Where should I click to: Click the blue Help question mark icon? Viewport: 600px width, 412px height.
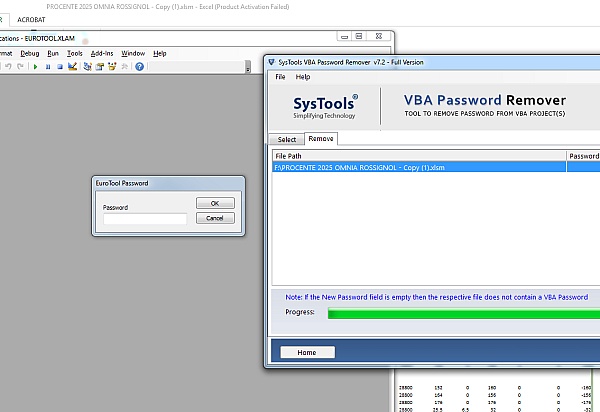point(139,67)
